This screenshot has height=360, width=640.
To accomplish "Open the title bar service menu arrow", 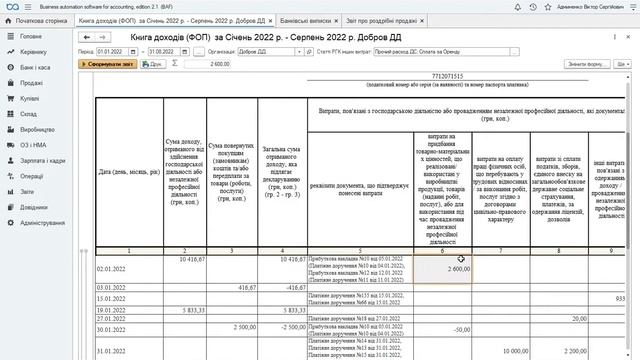I will (633, 7).
